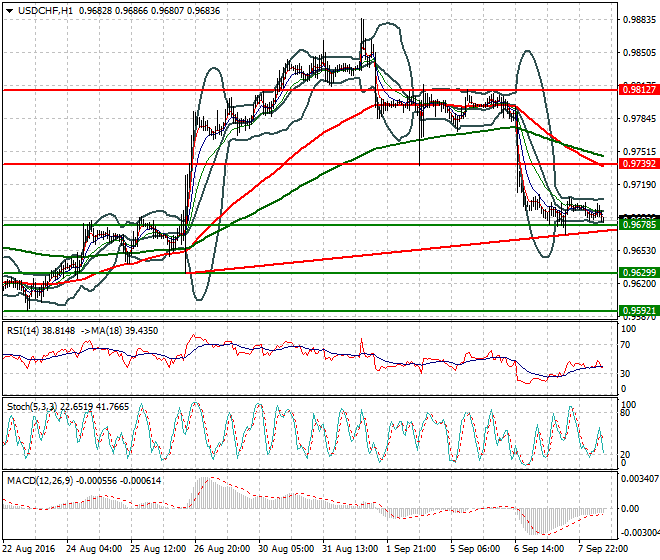Viewport: 660px width, 560px height.
Task: Select the MACD(12,26,9) indicator label
Action: tap(40, 480)
